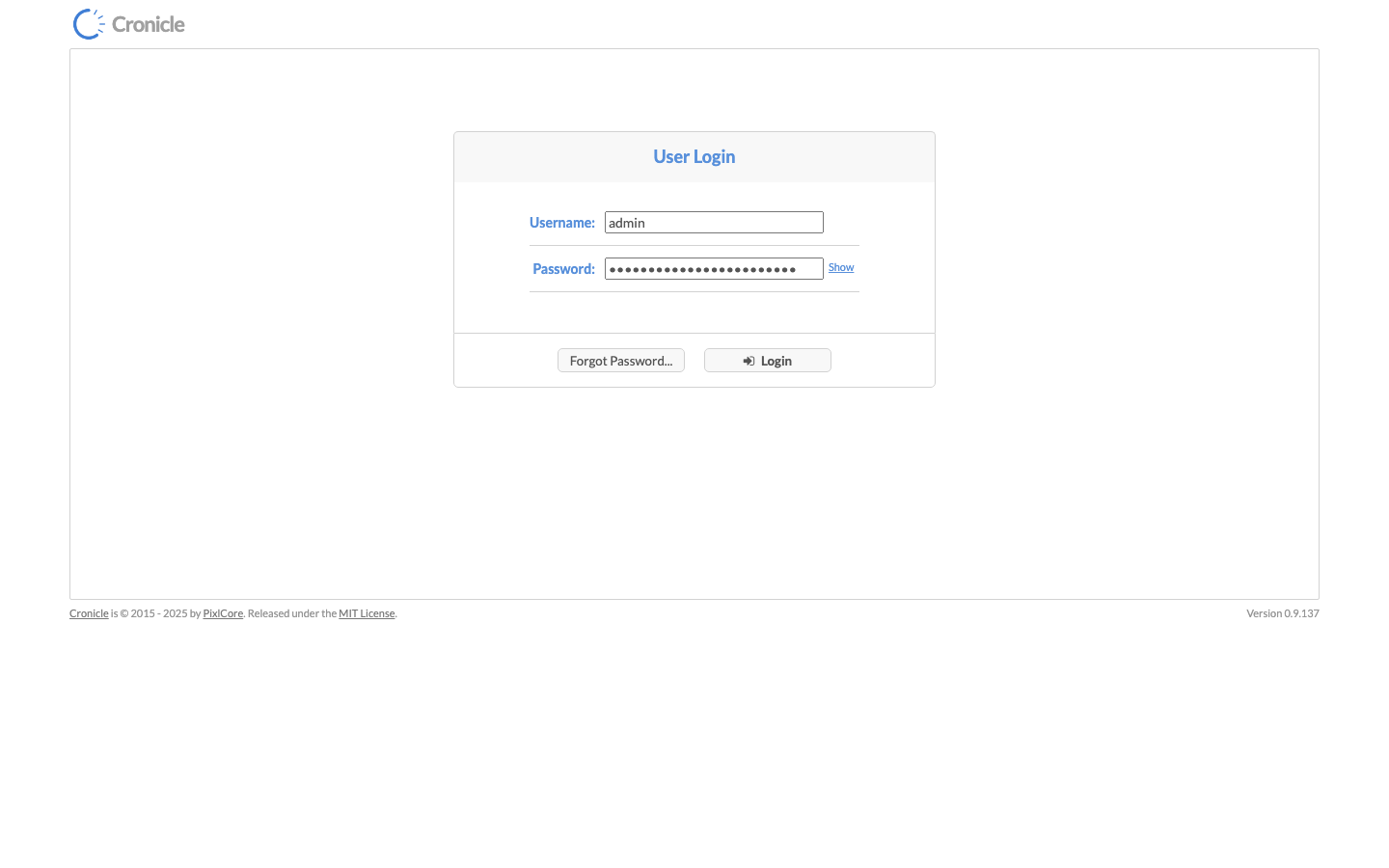The height and width of the screenshot is (868, 1389).
Task: Open the Cronicle link in footer
Action: click(x=89, y=613)
